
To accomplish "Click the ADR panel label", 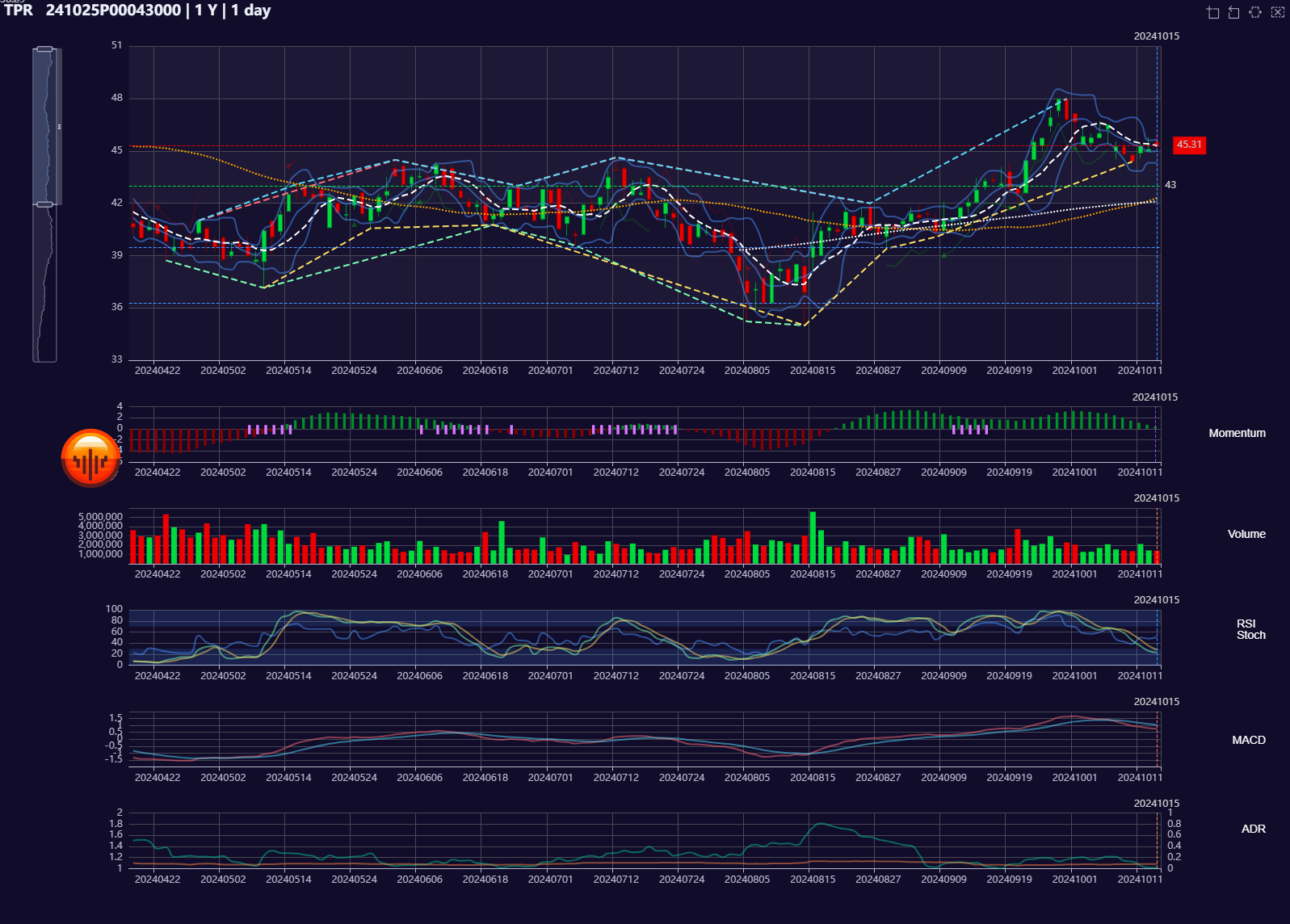I will click(1253, 829).
